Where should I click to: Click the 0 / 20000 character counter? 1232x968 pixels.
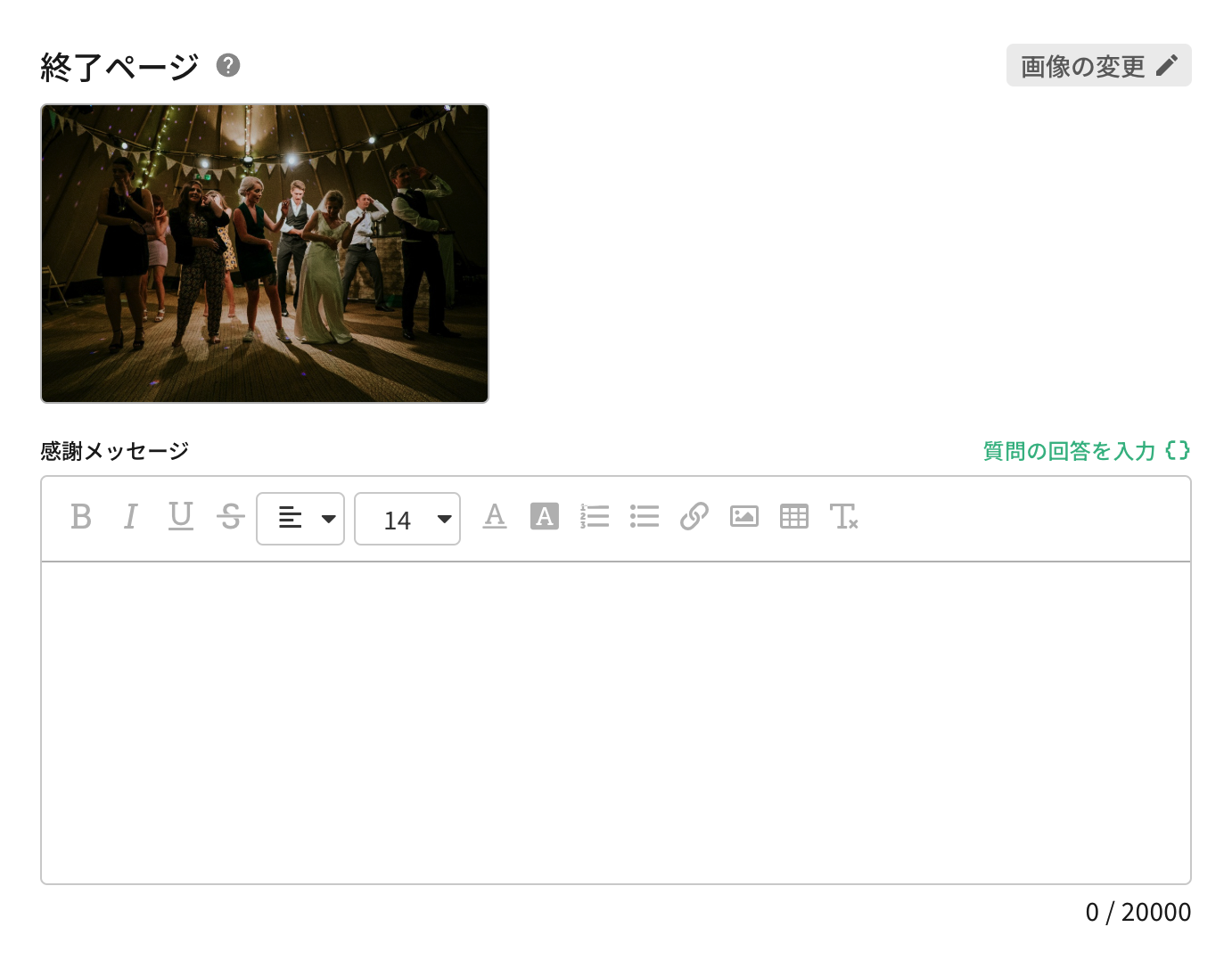(x=1138, y=913)
